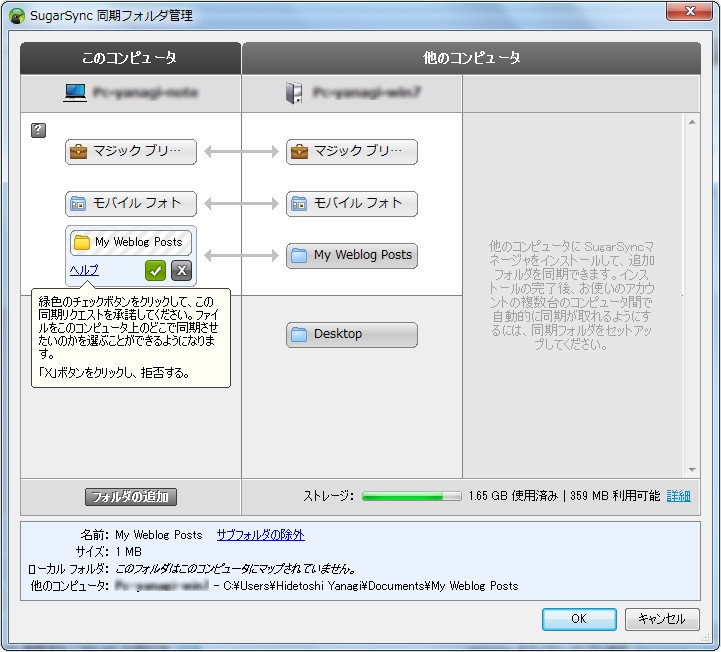The width and height of the screenshot is (721, 652).
Task: Click the sync arrow between モバイル フォト folders
Action: pyautogui.click(x=241, y=203)
